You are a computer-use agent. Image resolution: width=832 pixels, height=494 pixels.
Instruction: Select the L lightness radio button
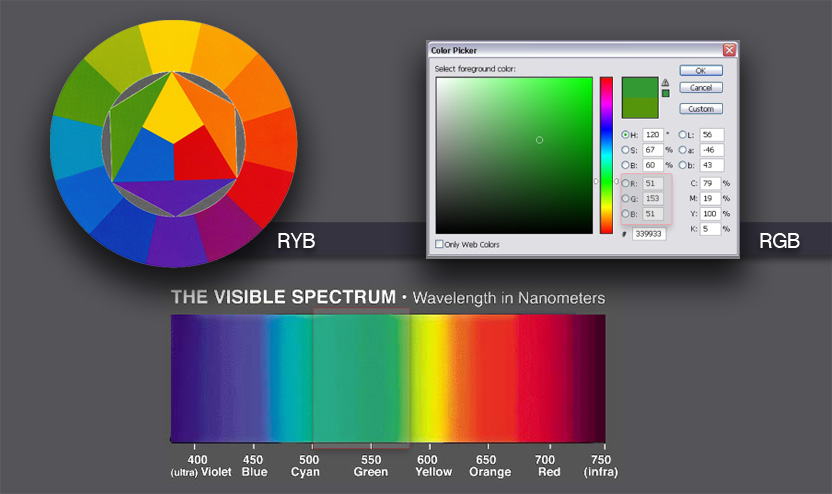tap(683, 134)
